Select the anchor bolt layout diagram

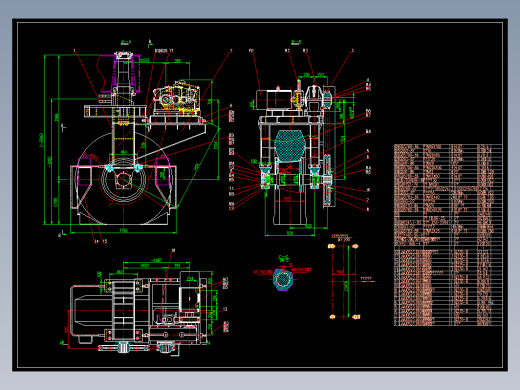[x=344, y=281]
